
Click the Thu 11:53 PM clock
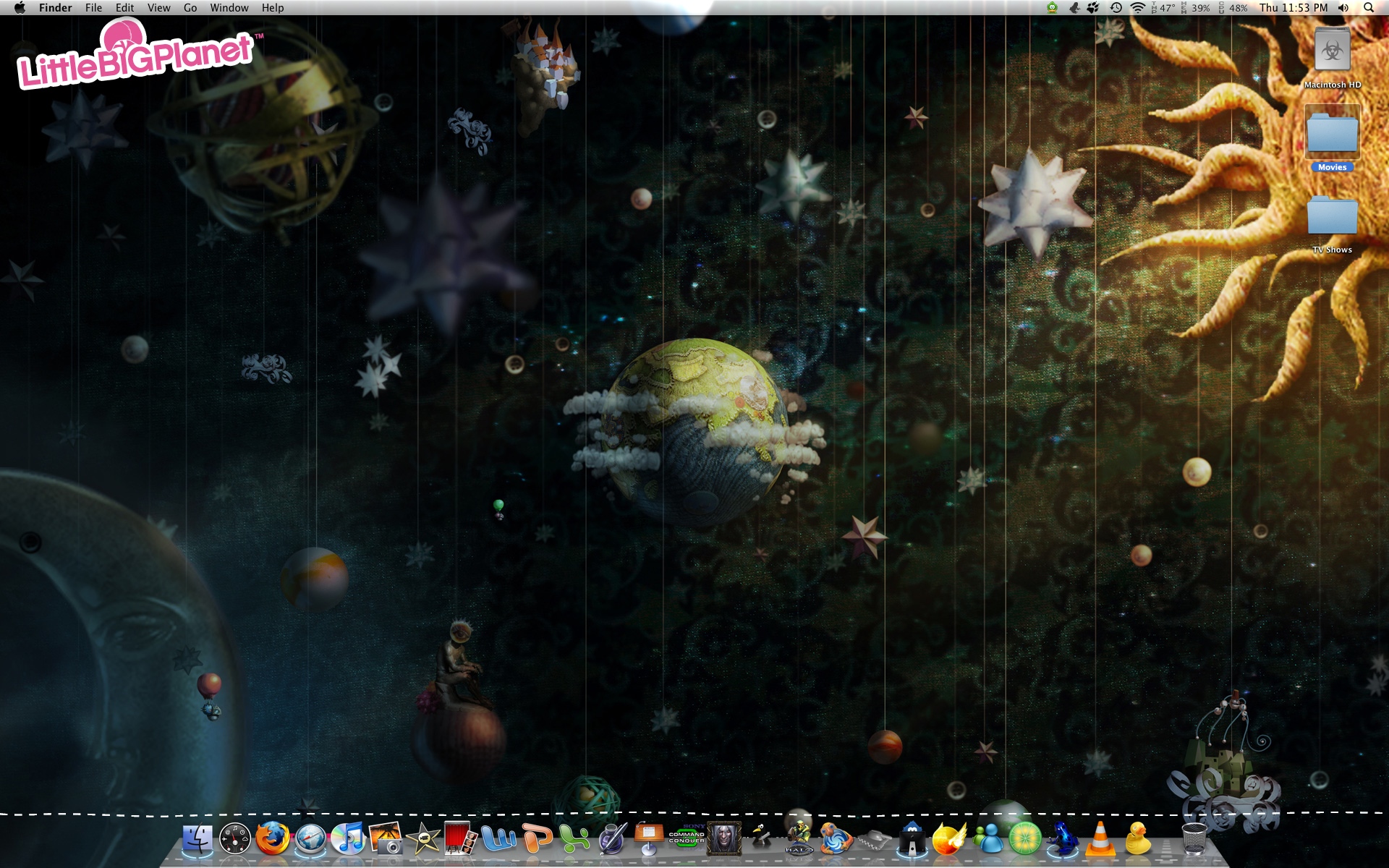tap(1294, 8)
